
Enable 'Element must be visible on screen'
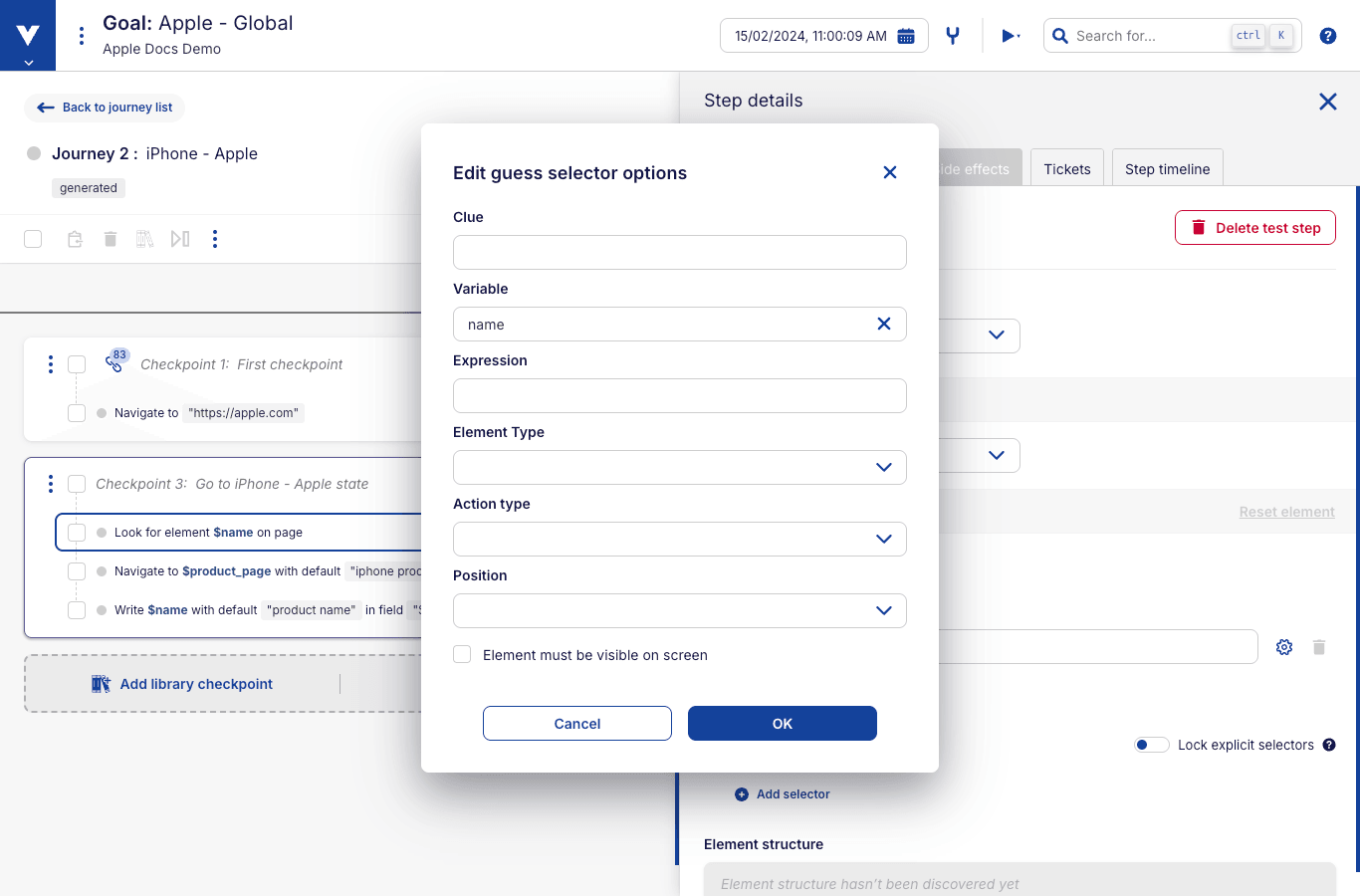462,654
